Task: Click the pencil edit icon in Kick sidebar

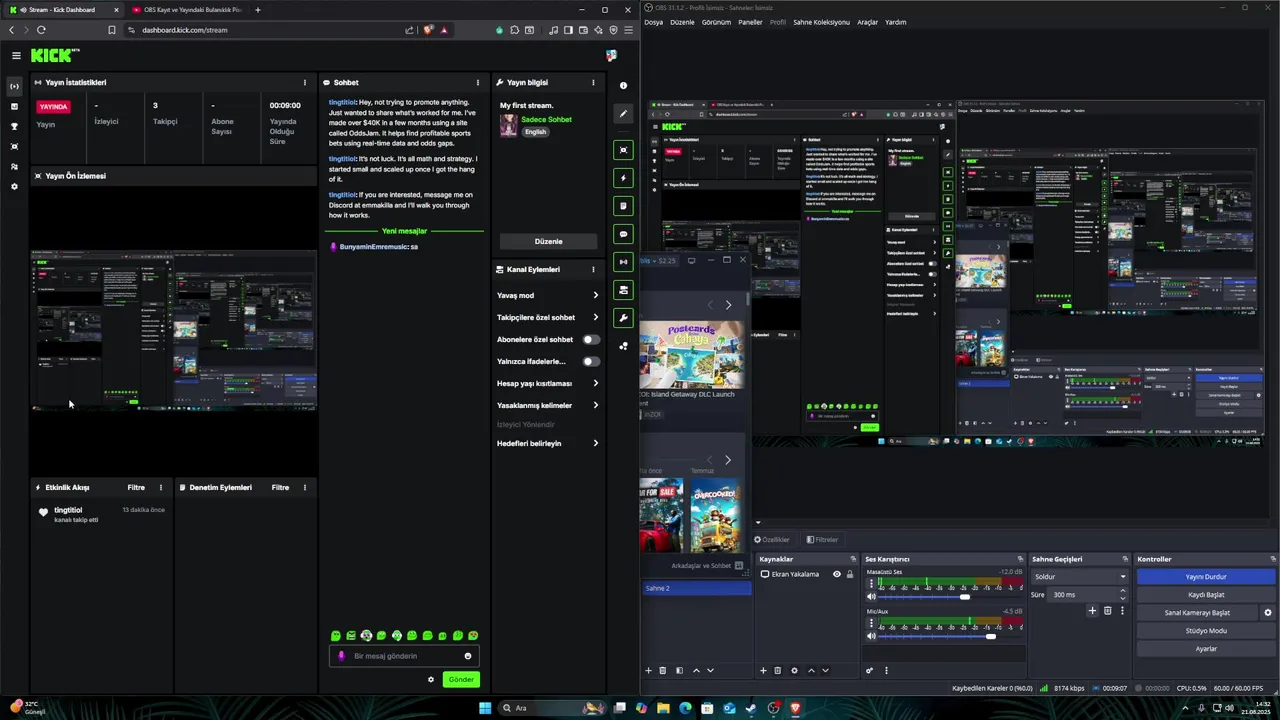Action: click(623, 113)
